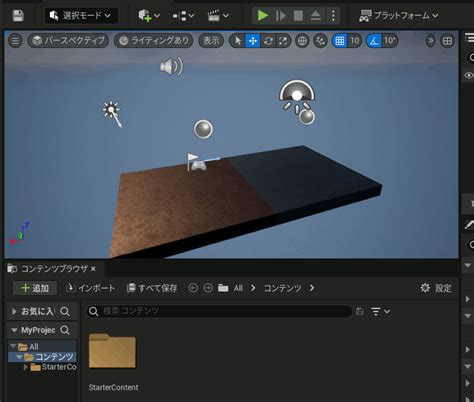Viewport: 474px width, 402px height.
Task: Toggle grid snapping icon
Action: pyautogui.click(x=340, y=41)
